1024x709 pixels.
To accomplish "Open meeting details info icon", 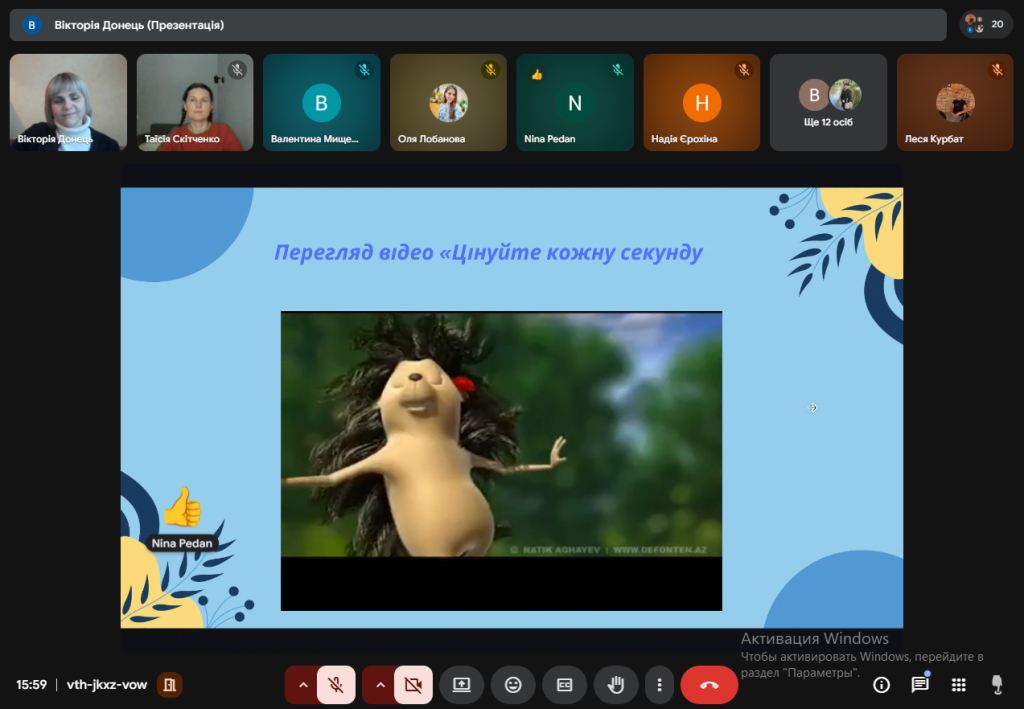I will [x=881, y=685].
